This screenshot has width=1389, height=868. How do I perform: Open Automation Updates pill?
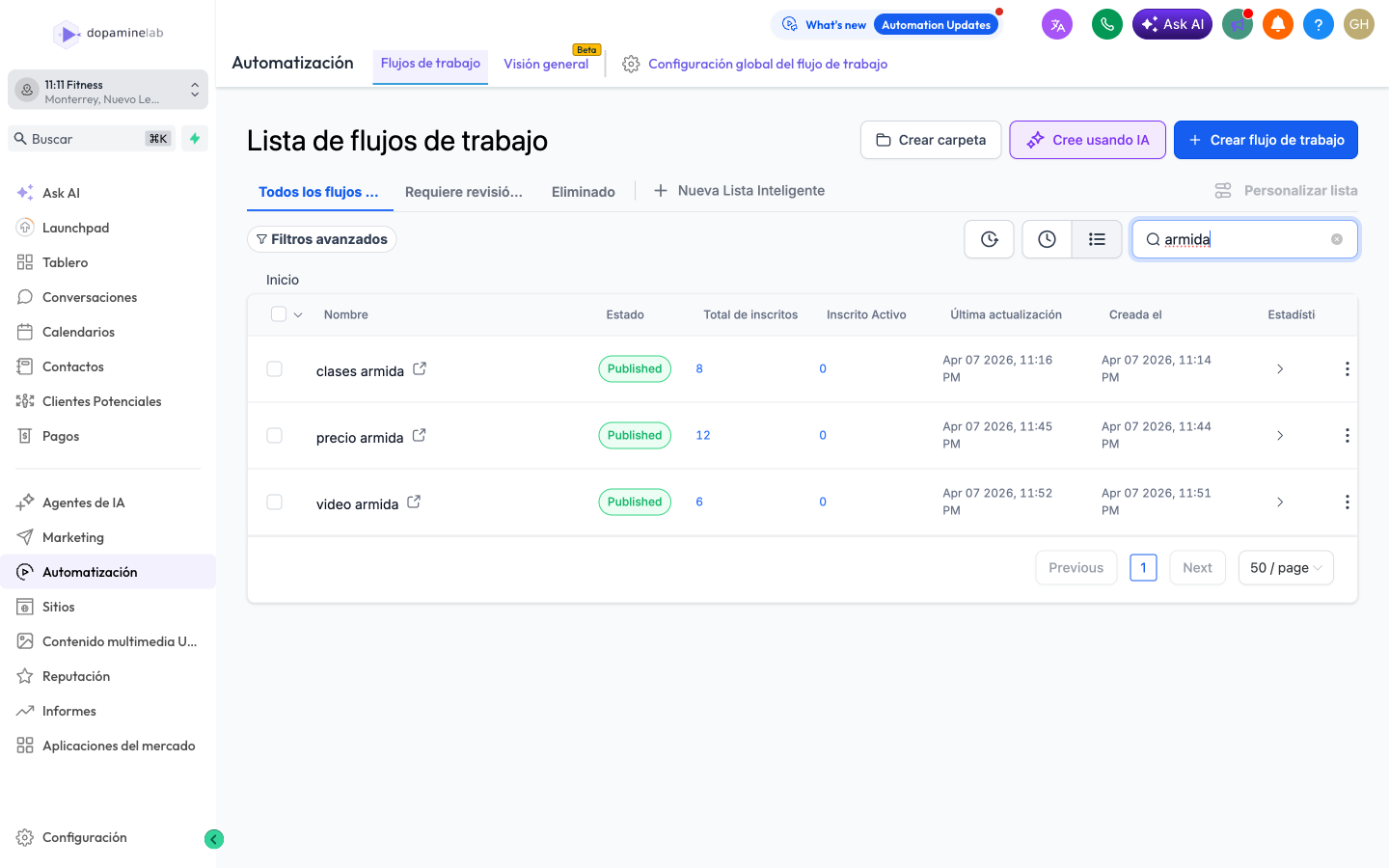pyautogui.click(x=936, y=25)
